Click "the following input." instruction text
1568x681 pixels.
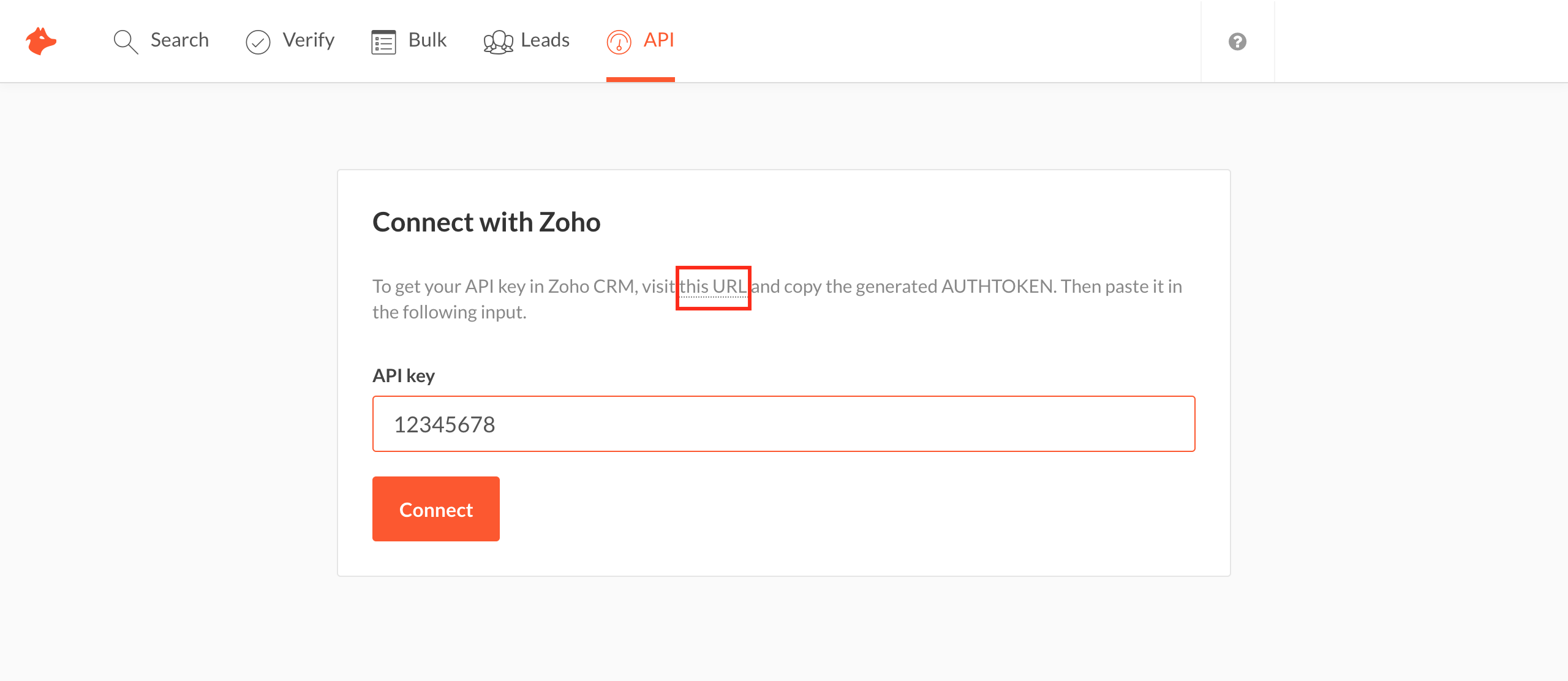(x=450, y=312)
